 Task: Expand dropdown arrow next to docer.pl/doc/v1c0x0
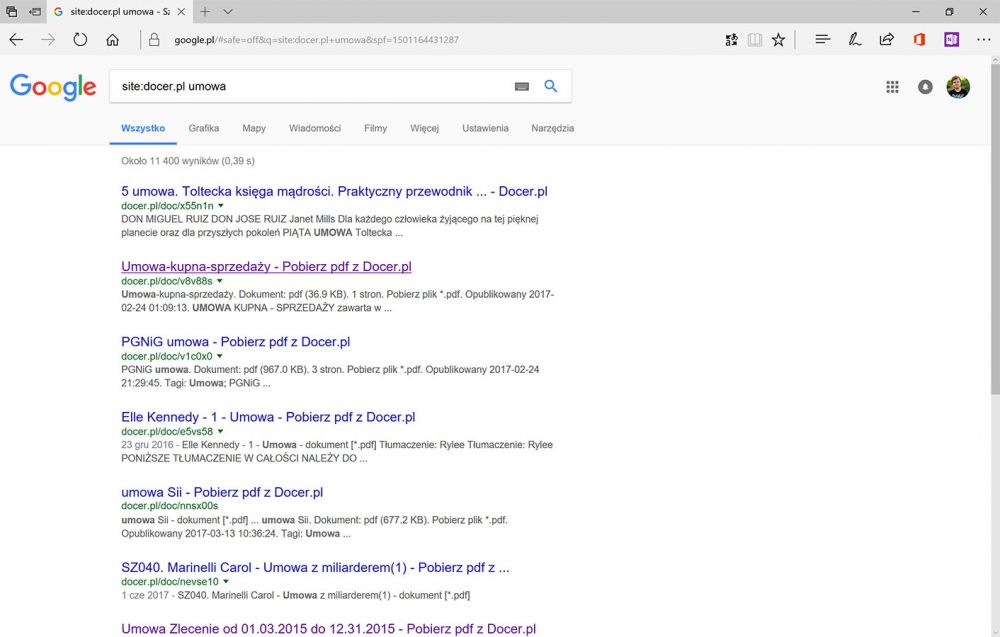pyautogui.click(x=219, y=356)
